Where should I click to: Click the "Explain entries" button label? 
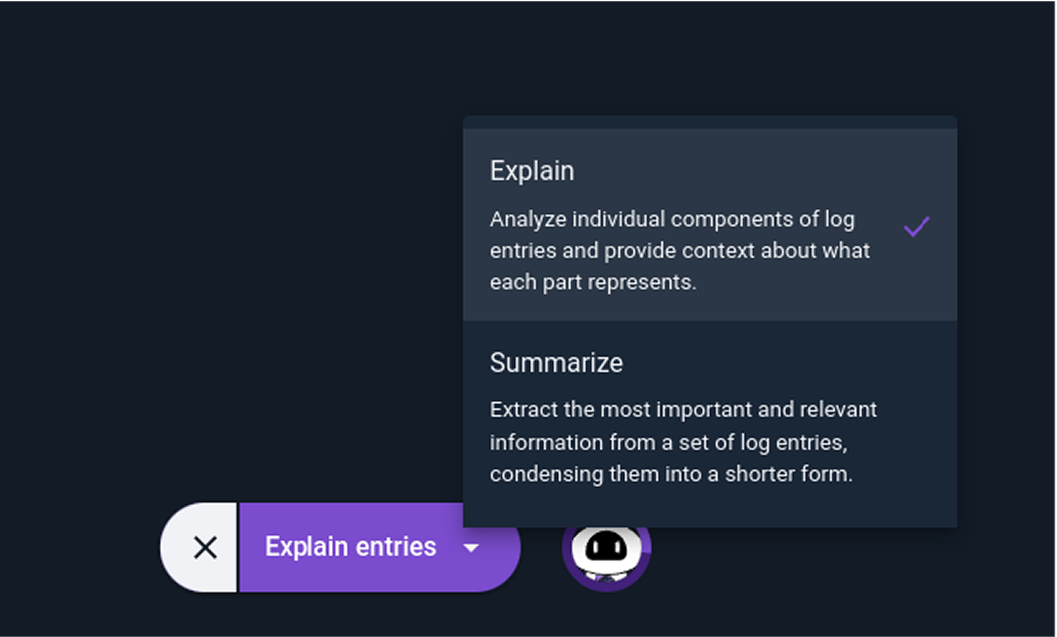tap(351, 547)
